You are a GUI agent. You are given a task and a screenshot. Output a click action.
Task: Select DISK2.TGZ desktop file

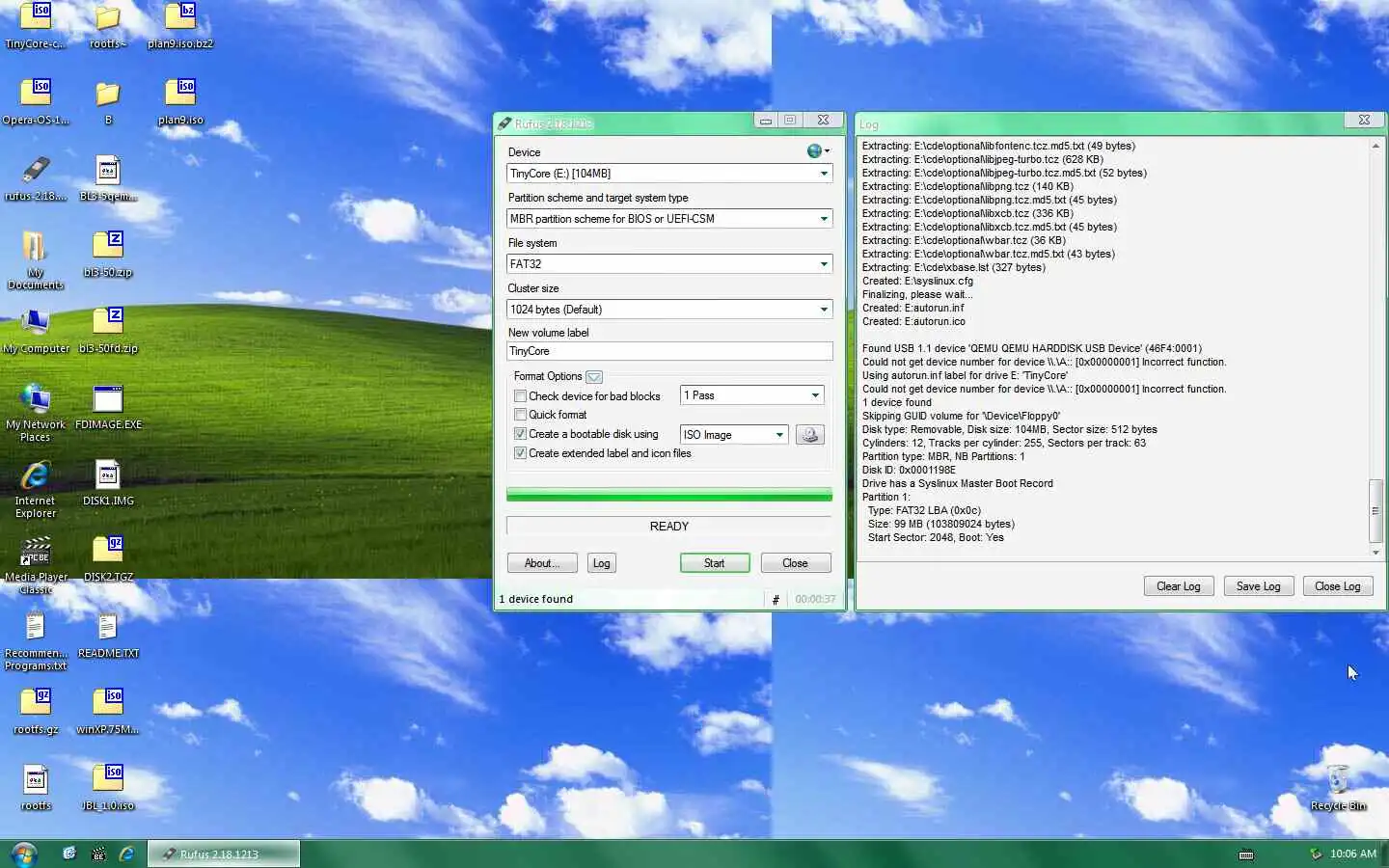tap(108, 559)
